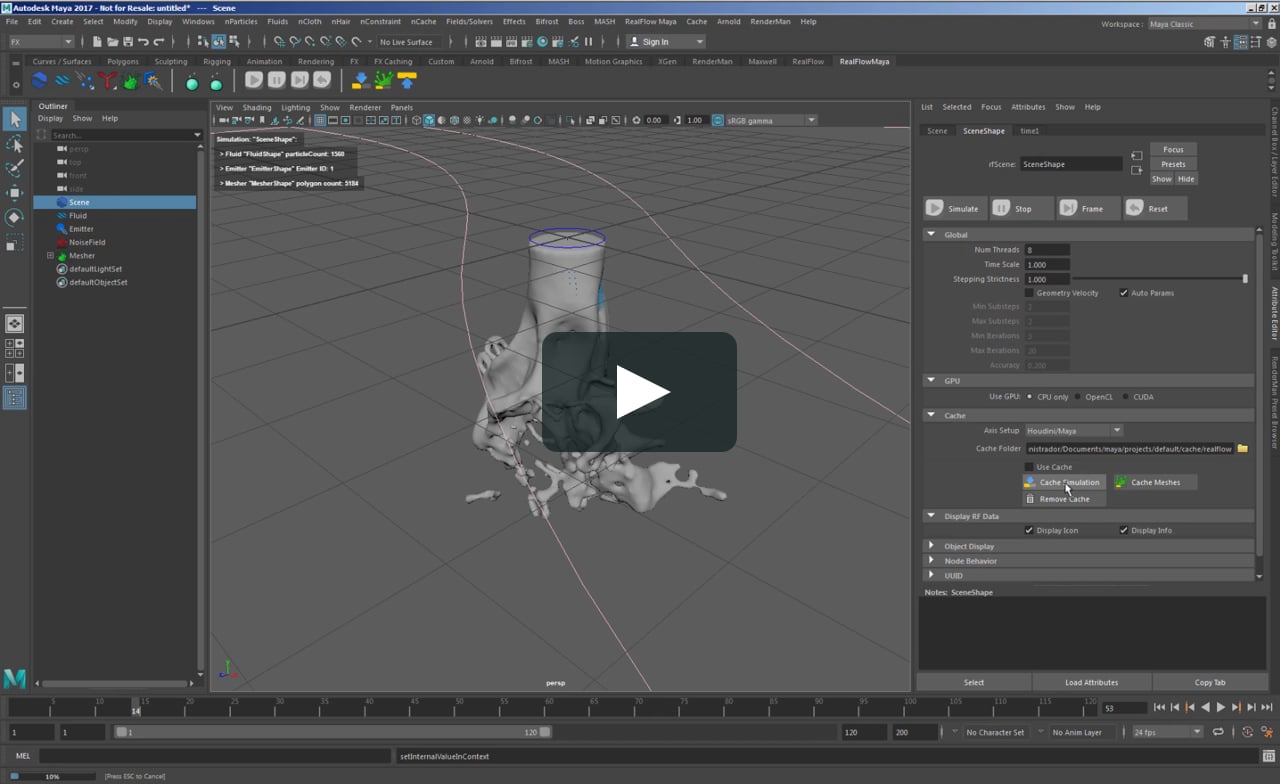Select the arrow Select tool in the toolbox

click(x=14, y=119)
